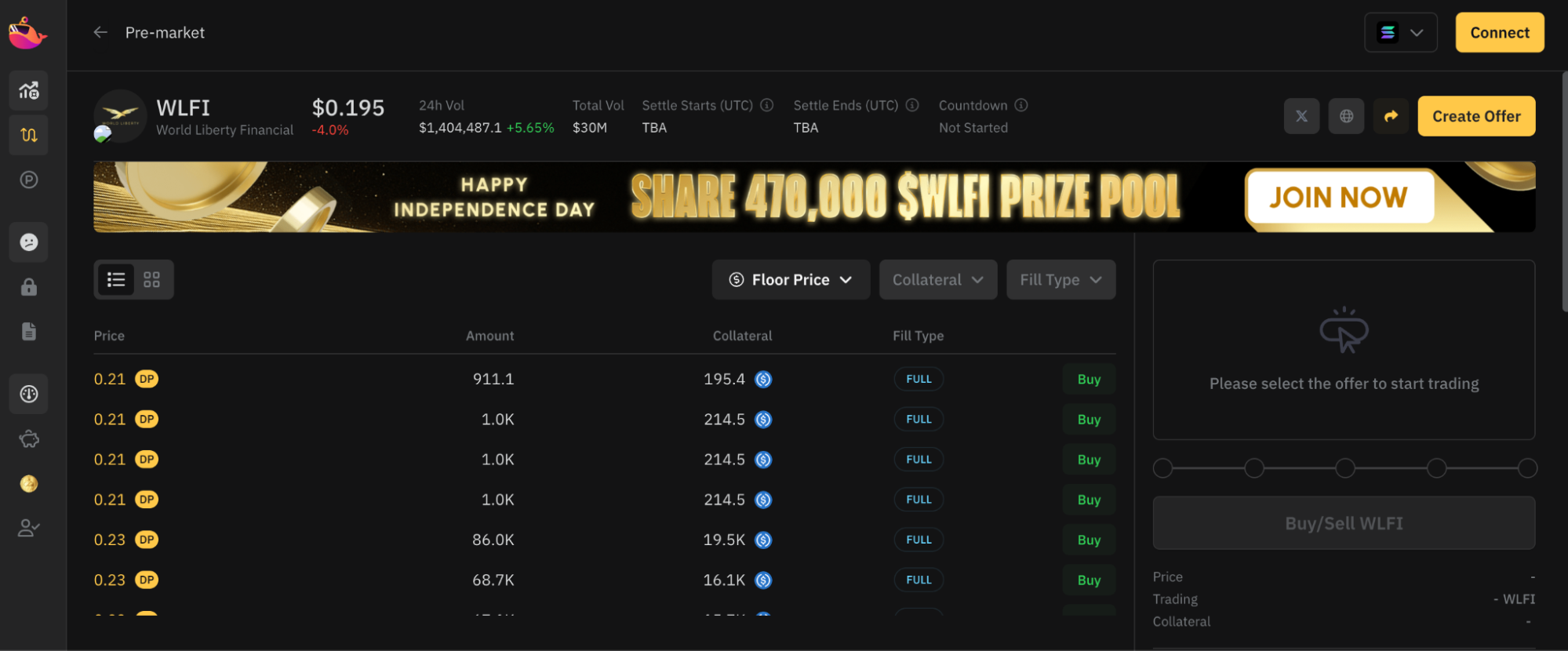Click Countdown 'Not Started' status
Screen dimensions: 1568x651
coord(973,128)
